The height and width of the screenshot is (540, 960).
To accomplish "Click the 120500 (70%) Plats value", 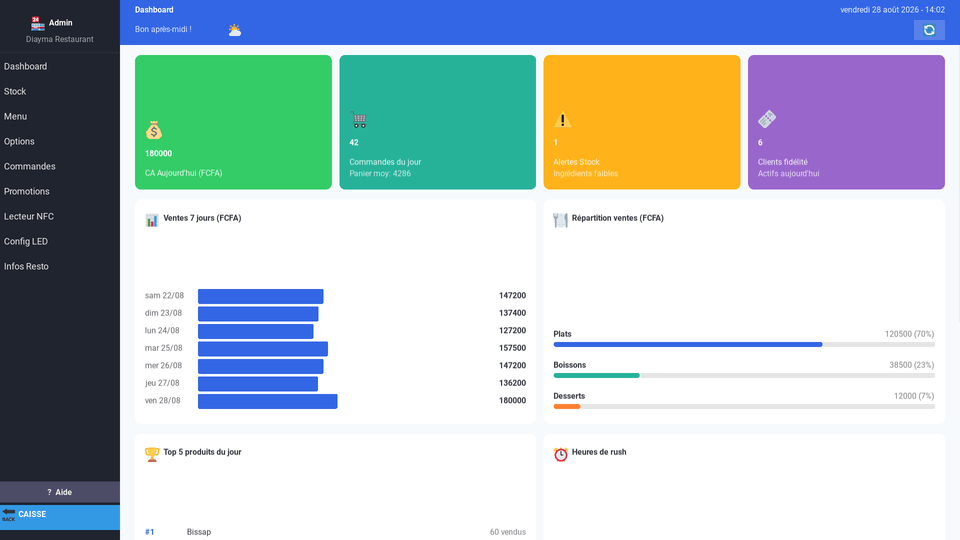I will (x=909, y=334).
